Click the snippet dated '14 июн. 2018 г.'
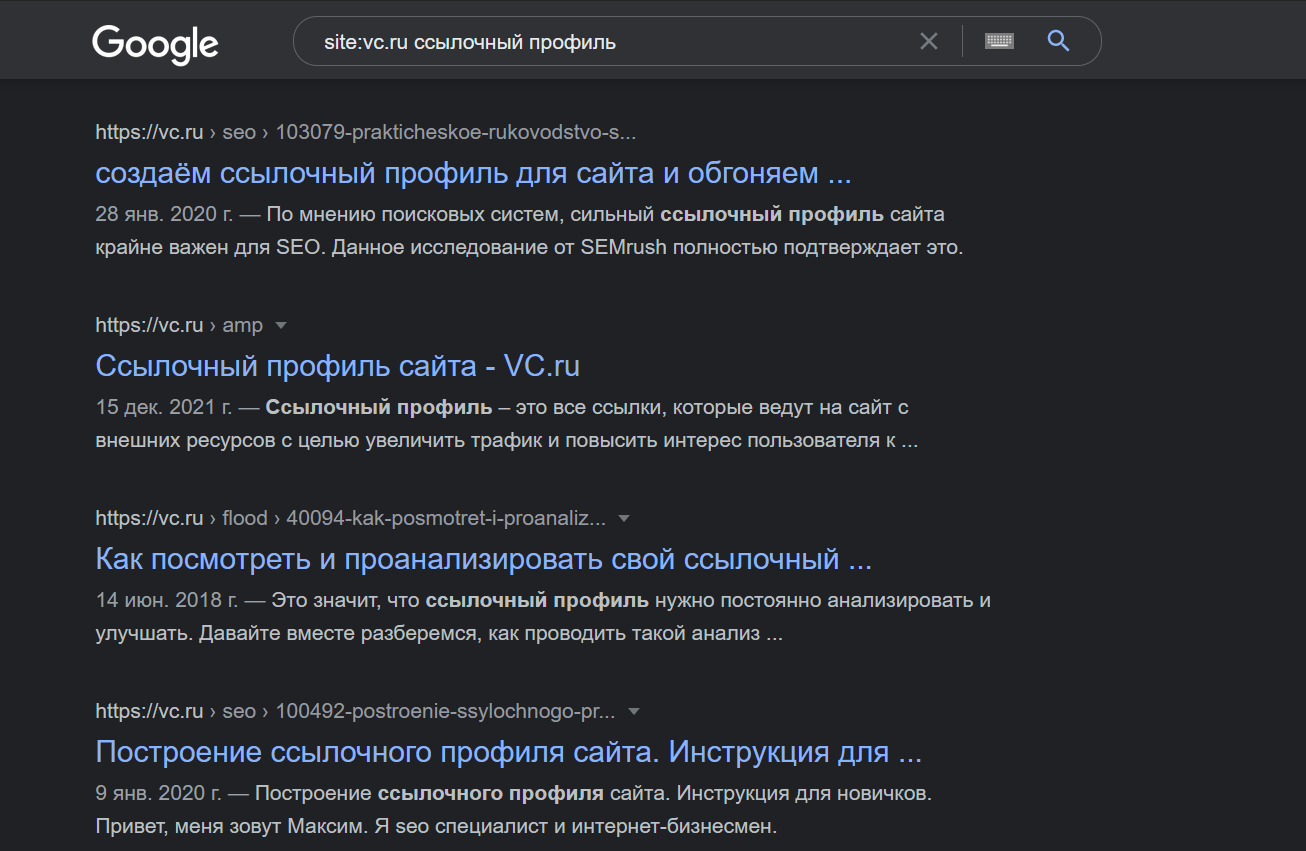1306x851 pixels. 543,617
